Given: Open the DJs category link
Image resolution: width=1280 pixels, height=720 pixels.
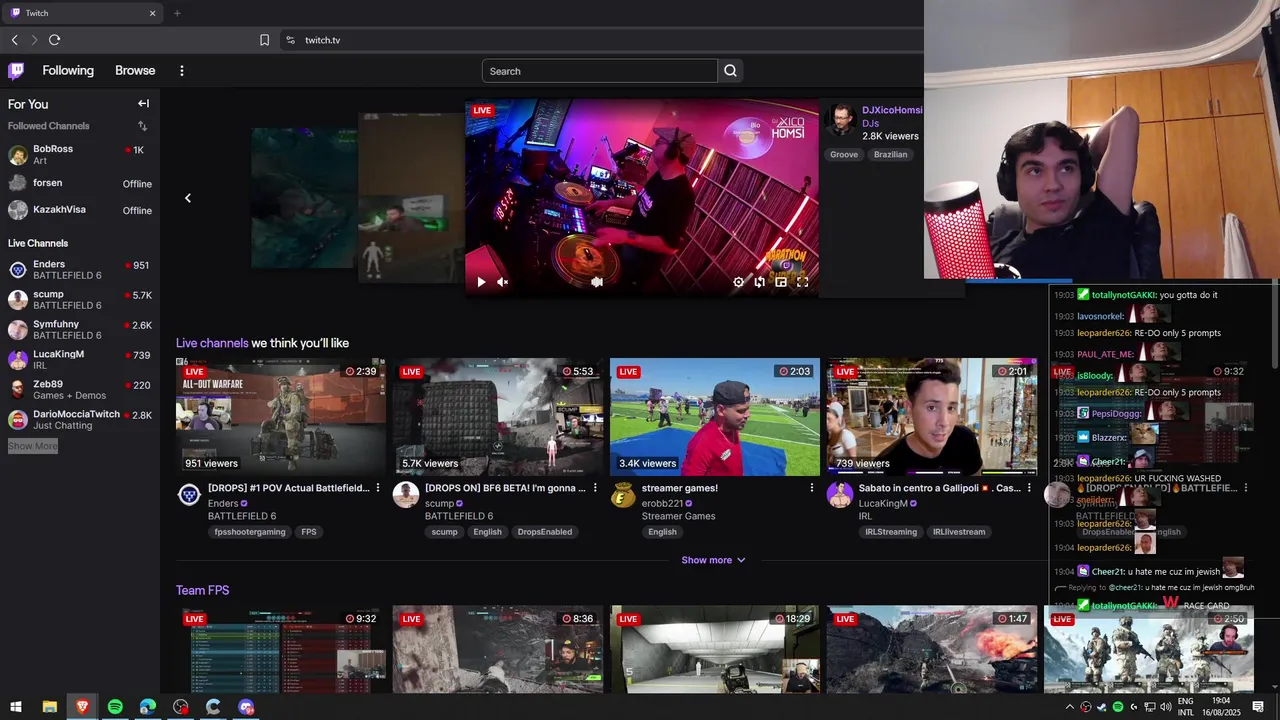Looking at the screenshot, I should pyautogui.click(x=870, y=123).
